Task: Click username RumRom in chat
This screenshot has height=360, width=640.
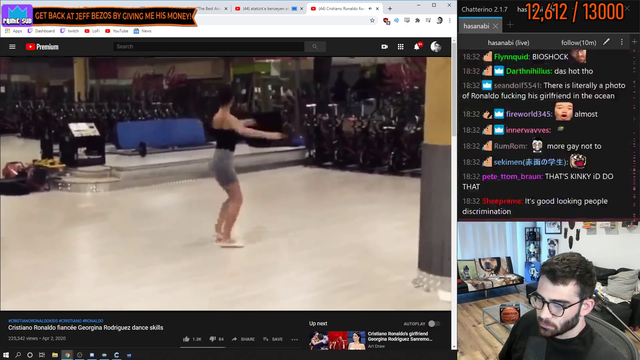Action: (510, 146)
